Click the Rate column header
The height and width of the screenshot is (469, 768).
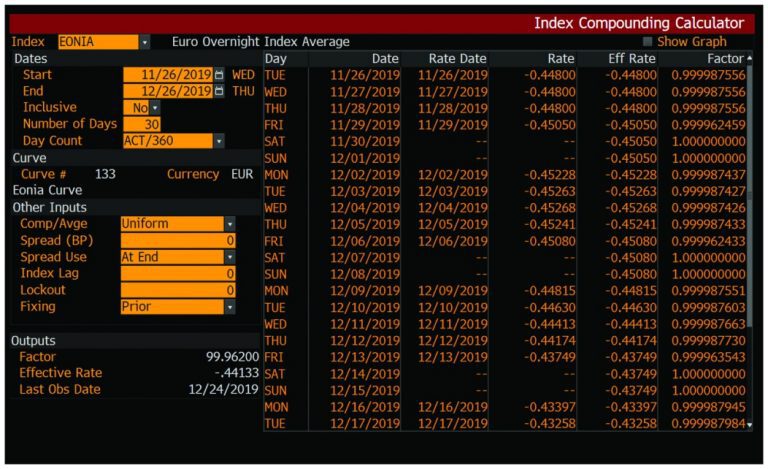[561, 59]
